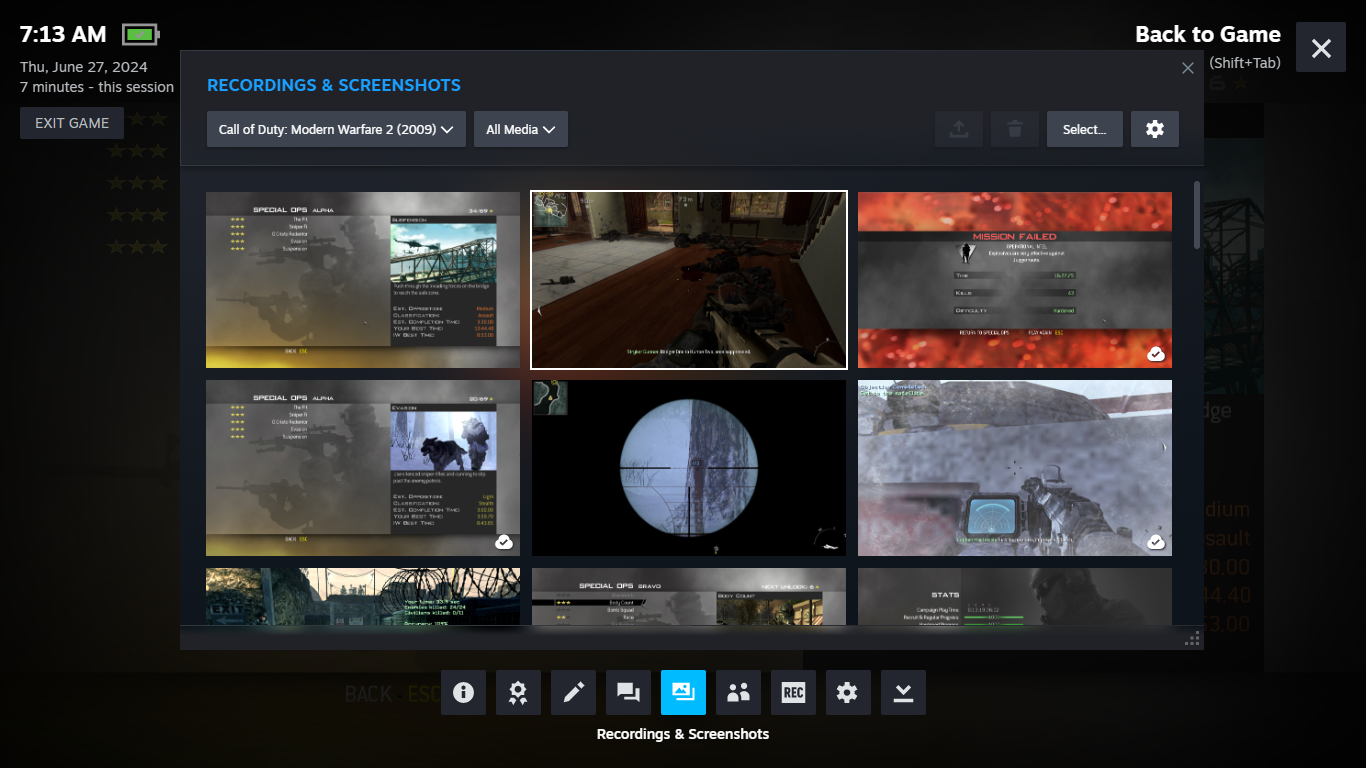Viewport: 1366px width, 768px height.
Task: Close the Recordings & Screenshots panel
Action: pyautogui.click(x=1188, y=68)
